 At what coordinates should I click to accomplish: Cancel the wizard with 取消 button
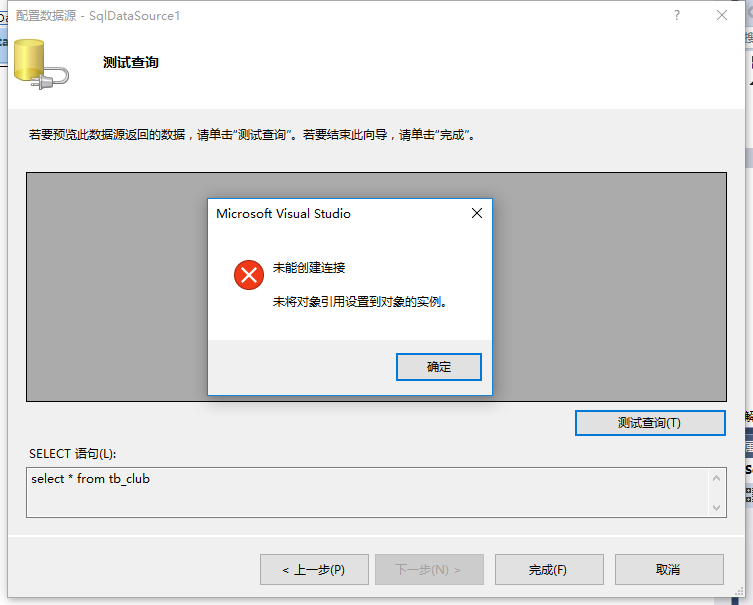(x=669, y=569)
